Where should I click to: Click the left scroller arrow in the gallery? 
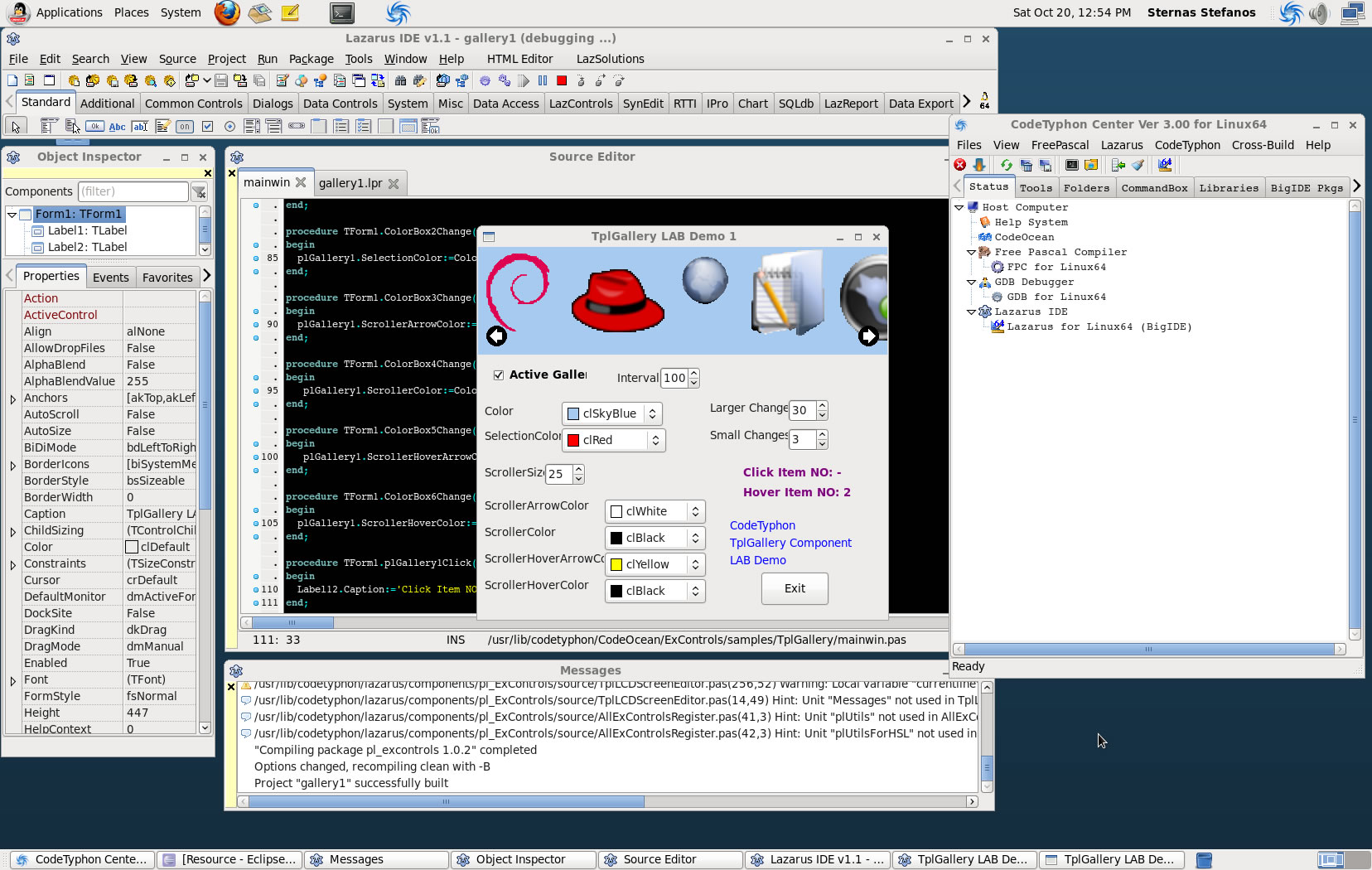tap(496, 336)
